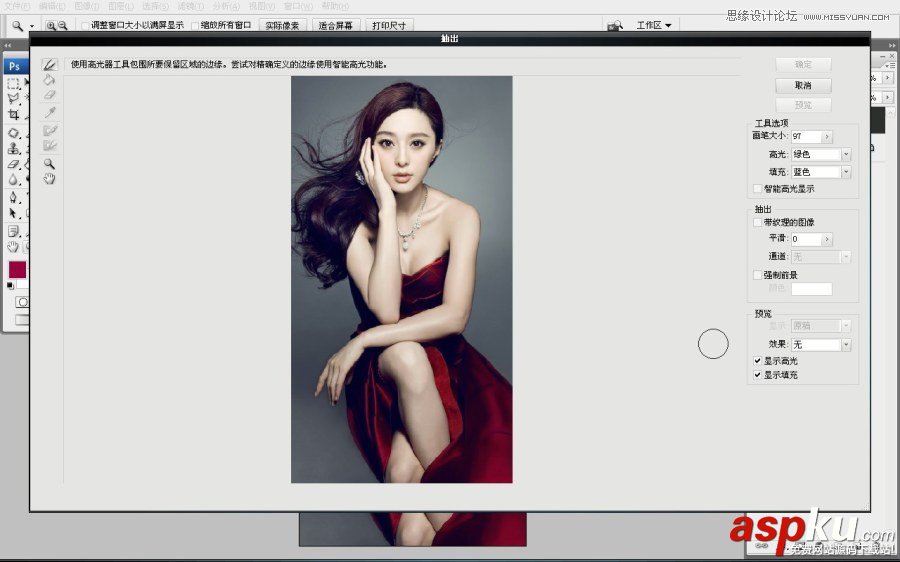Screen dimensions: 900x562
Task: Click the 预览 button
Action: [x=803, y=105]
